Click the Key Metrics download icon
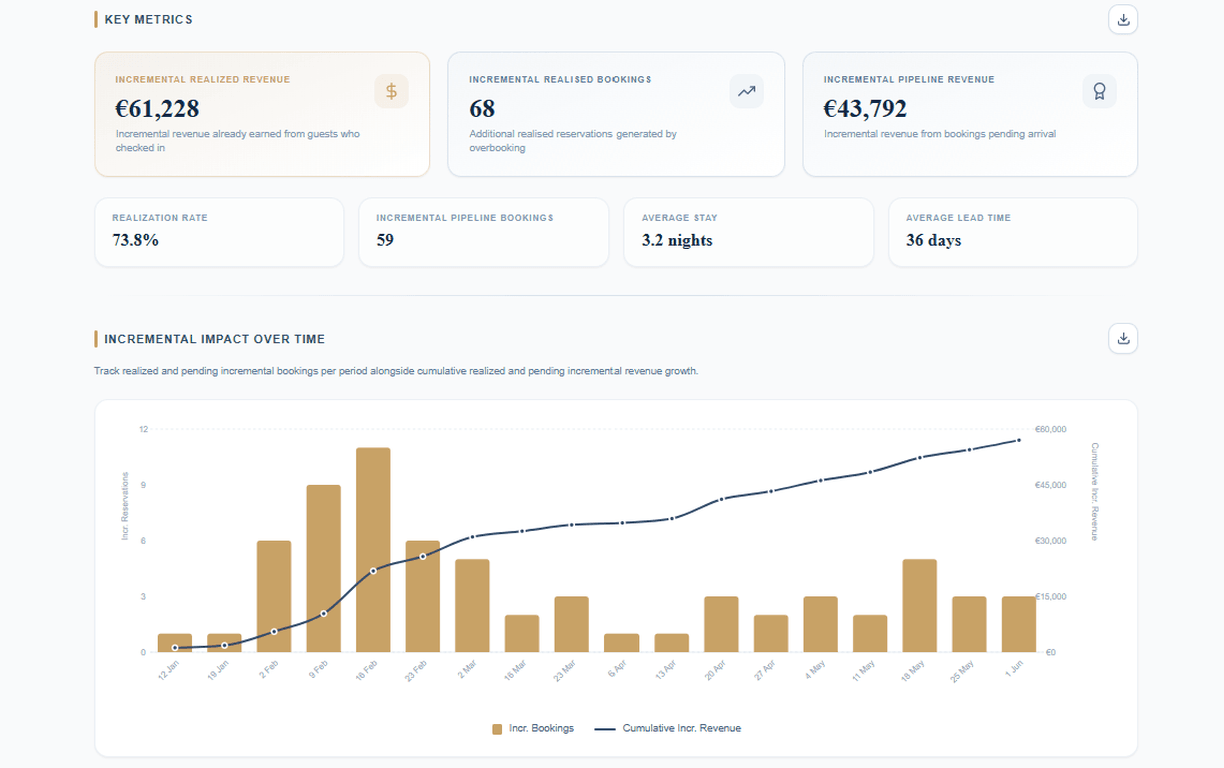 1123,19
